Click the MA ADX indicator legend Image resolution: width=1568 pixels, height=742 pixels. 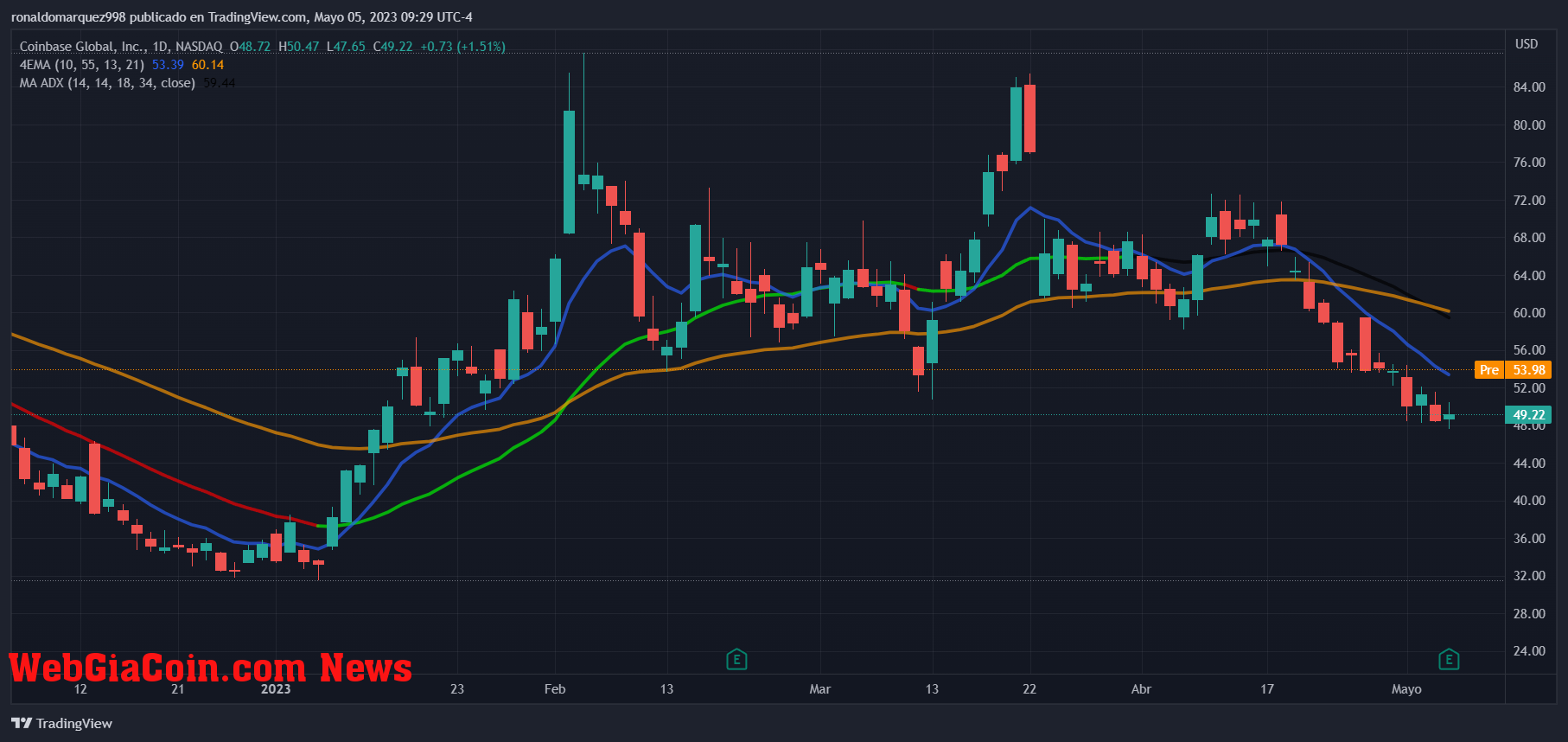coord(107,83)
